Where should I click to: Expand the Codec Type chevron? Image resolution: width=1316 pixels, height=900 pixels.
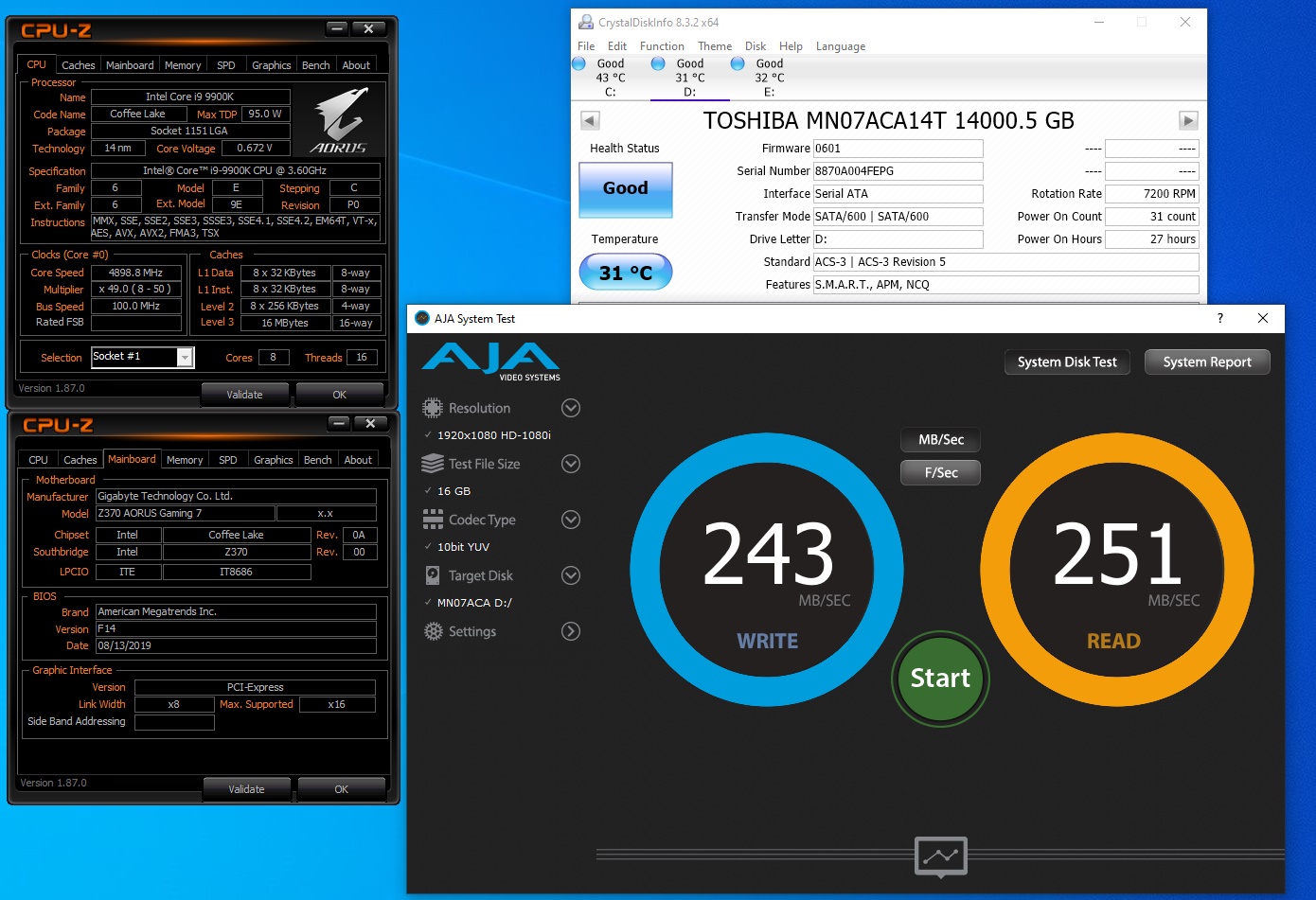tap(570, 520)
